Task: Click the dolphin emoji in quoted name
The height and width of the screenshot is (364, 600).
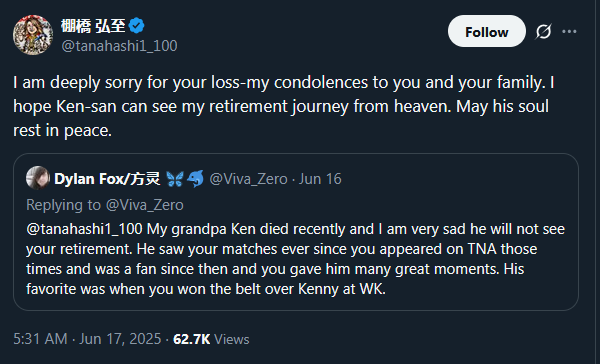Action: click(x=196, y=179)
